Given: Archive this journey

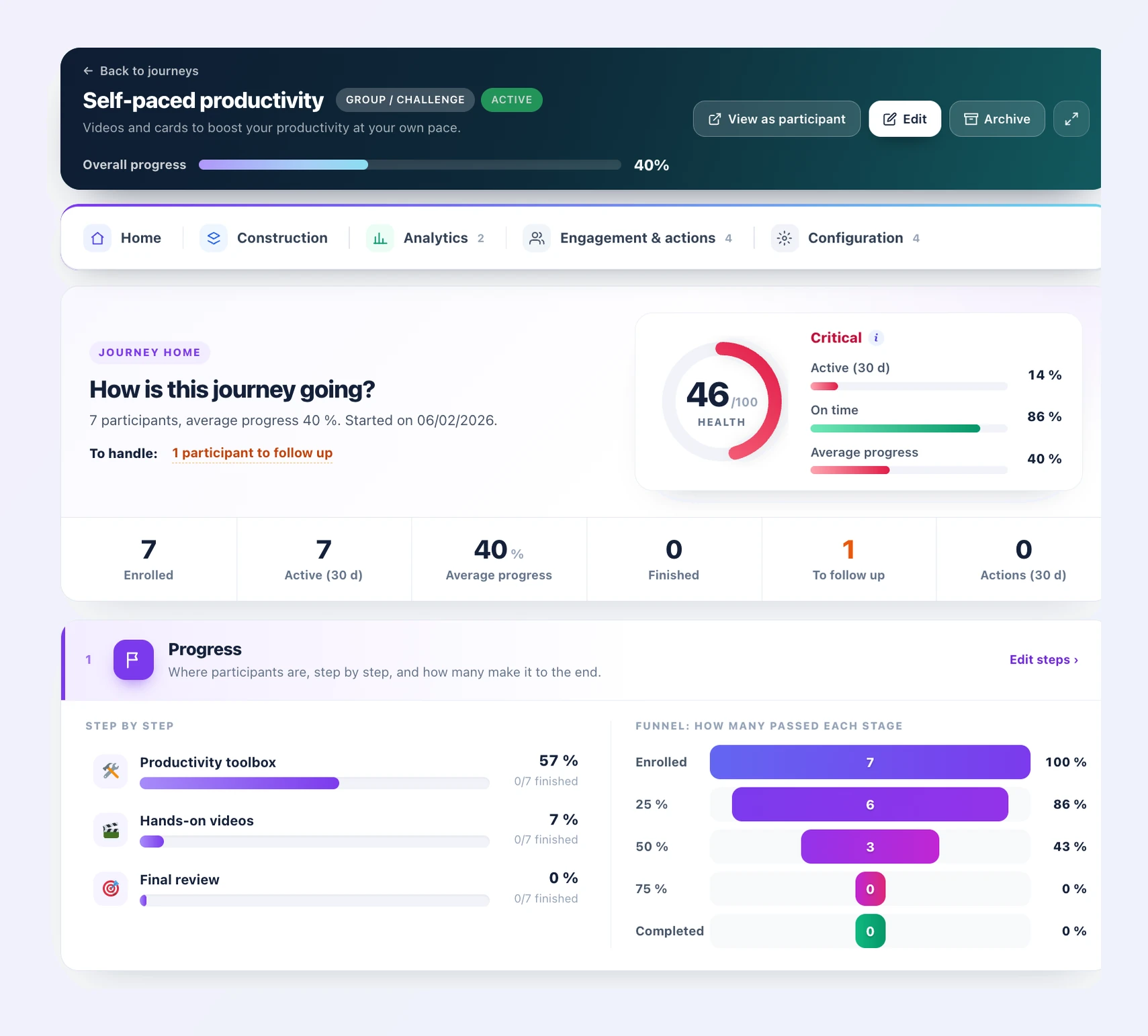Looking at the screenshot, I should 997,119.
